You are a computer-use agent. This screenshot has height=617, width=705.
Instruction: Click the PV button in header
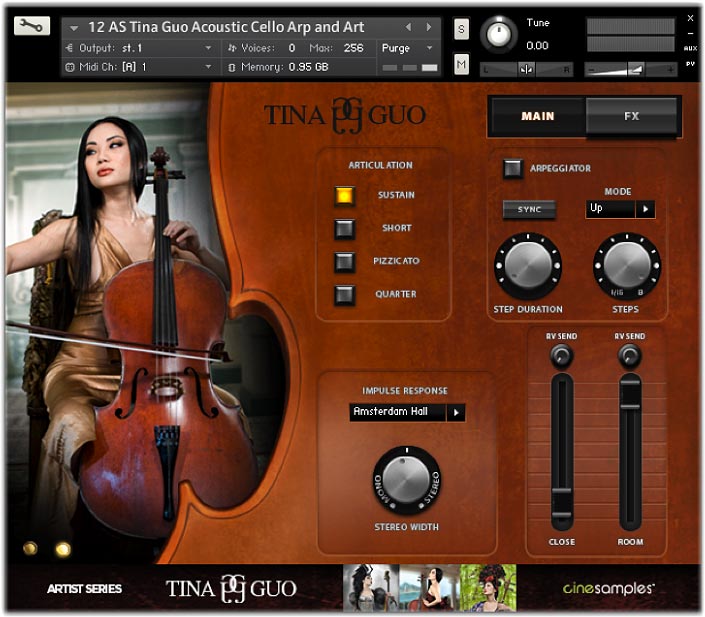point(690,64)
